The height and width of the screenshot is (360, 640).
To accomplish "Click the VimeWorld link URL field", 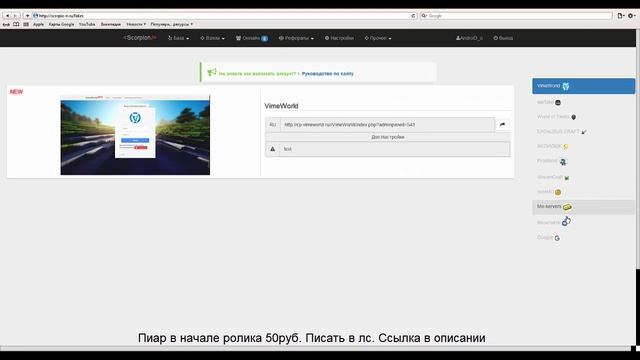I will click(x=387, y=124).
